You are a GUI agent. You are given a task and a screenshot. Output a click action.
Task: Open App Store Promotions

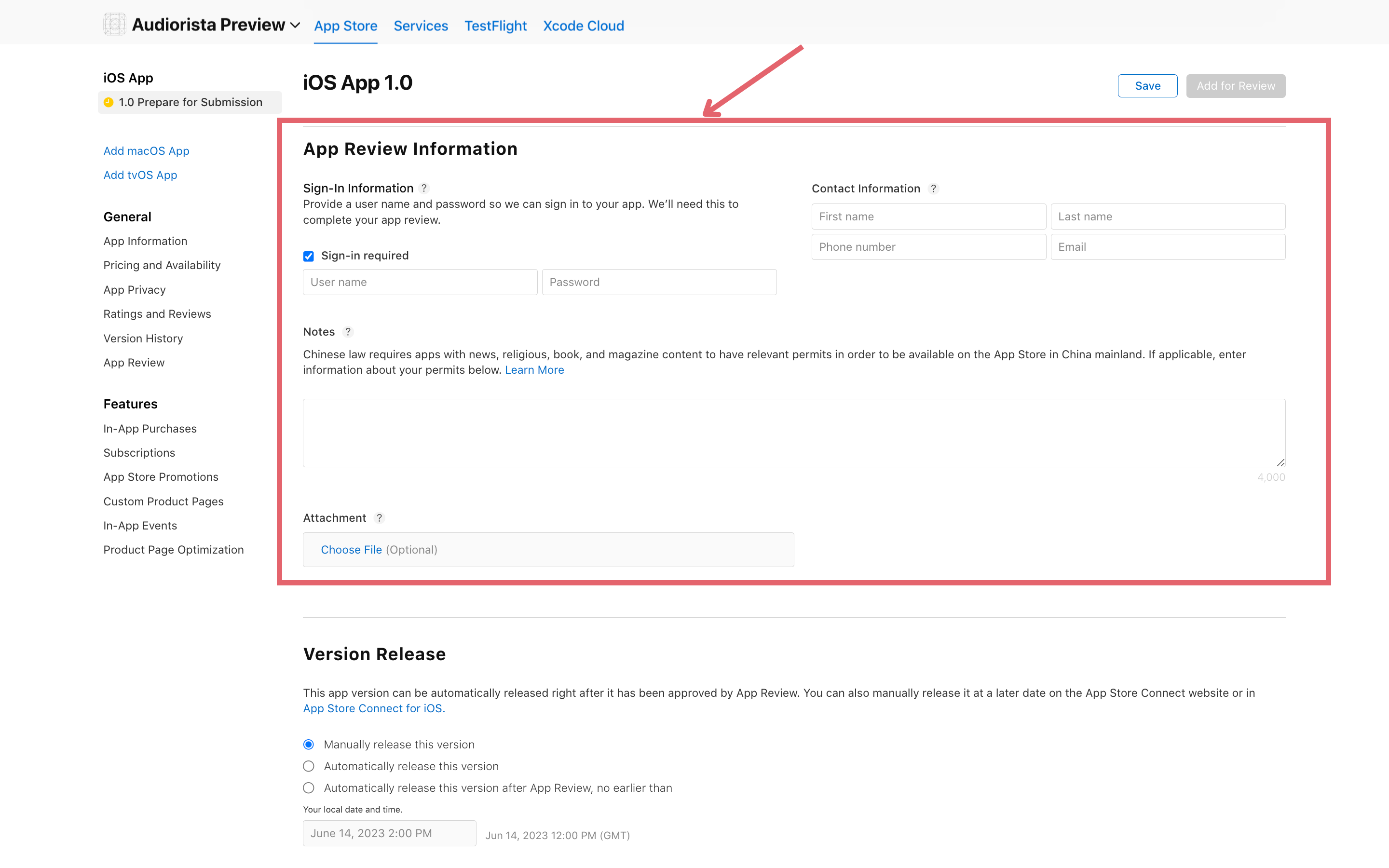coord(161,477)
